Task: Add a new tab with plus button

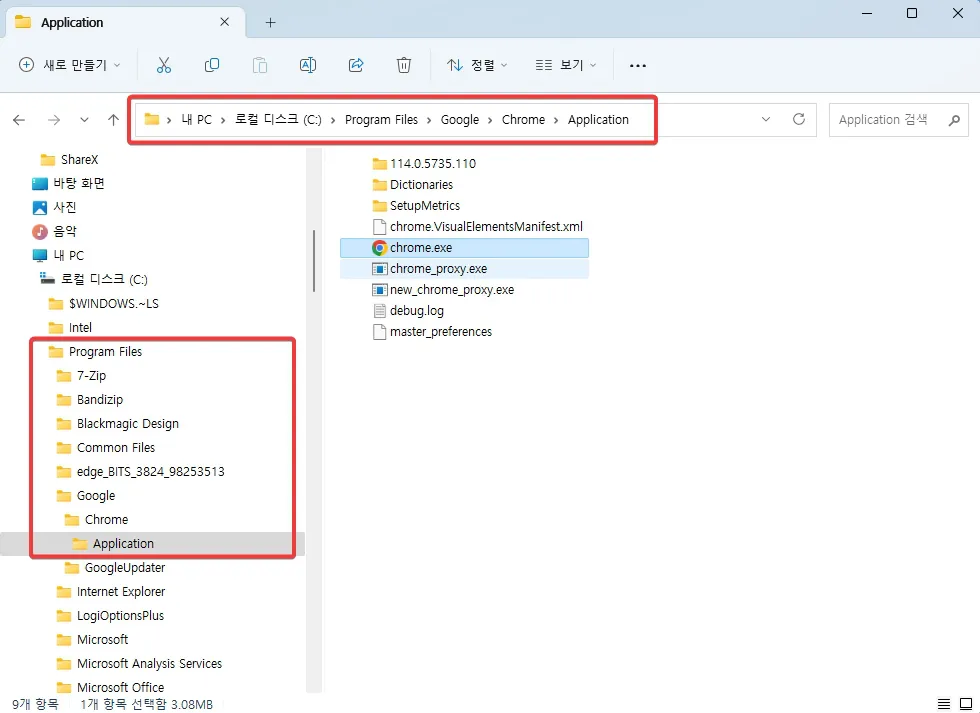Action: click(x=270, y=22)
